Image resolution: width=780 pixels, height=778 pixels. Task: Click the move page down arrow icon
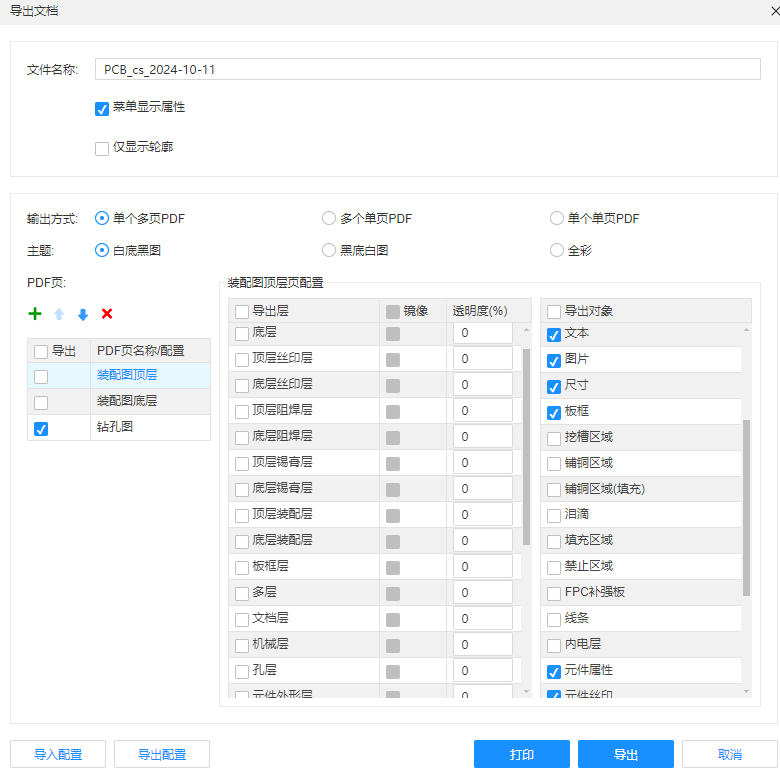(x=83, y=314)
